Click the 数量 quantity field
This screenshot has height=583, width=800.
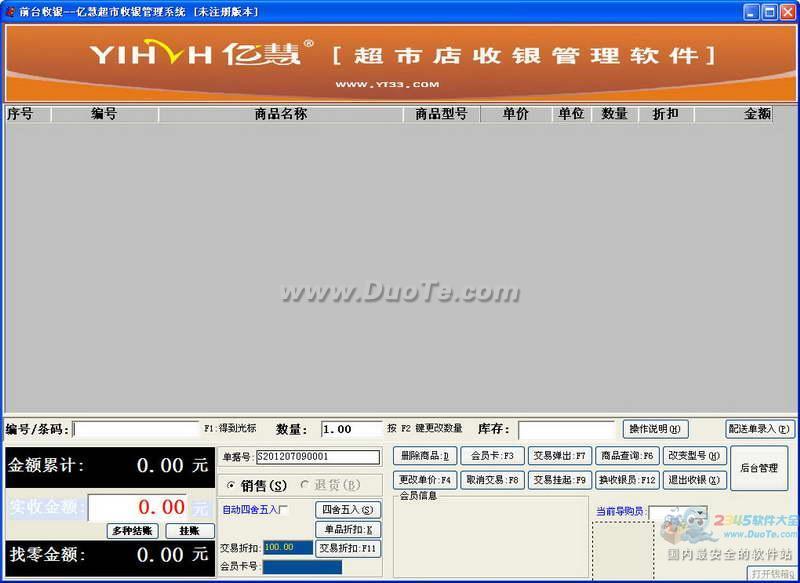(x=351, y=429)
